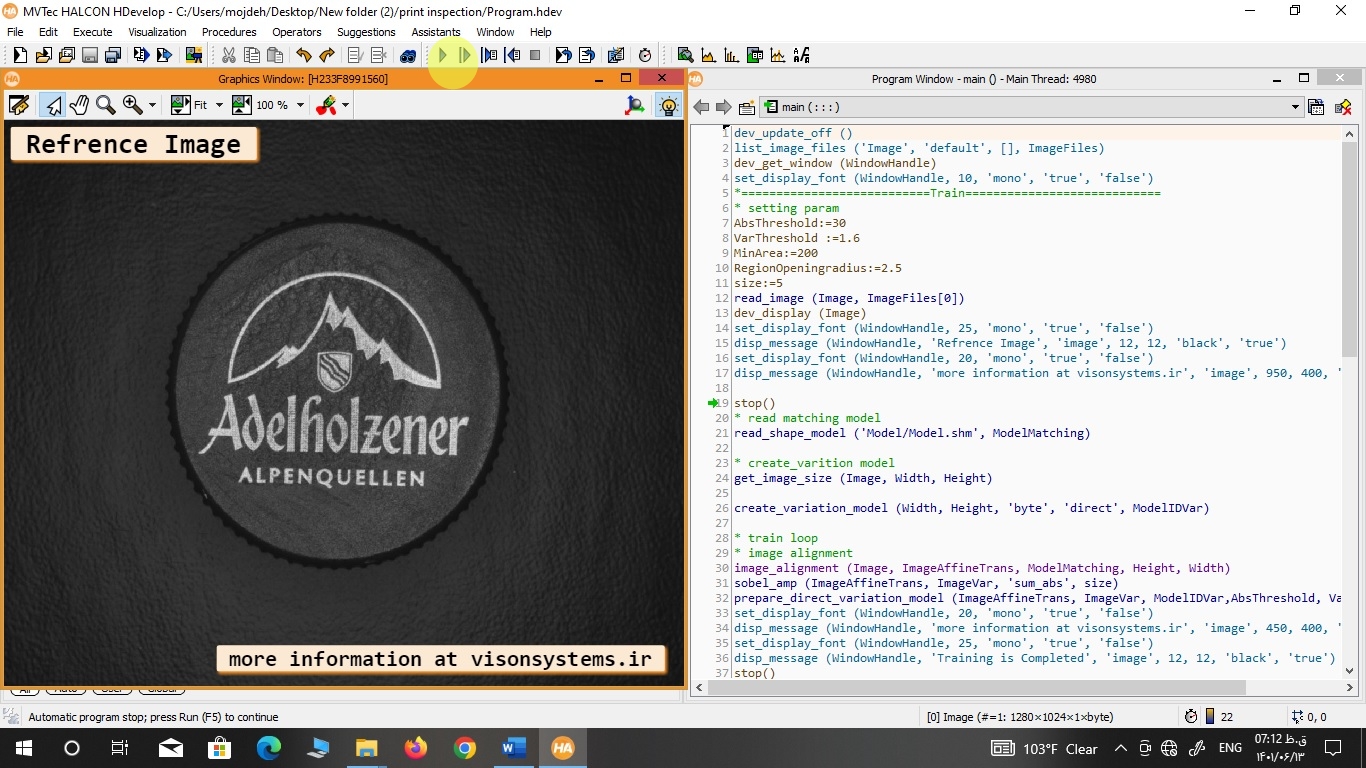Click the Back arrow in Program Window

click(x=701, y=107)
